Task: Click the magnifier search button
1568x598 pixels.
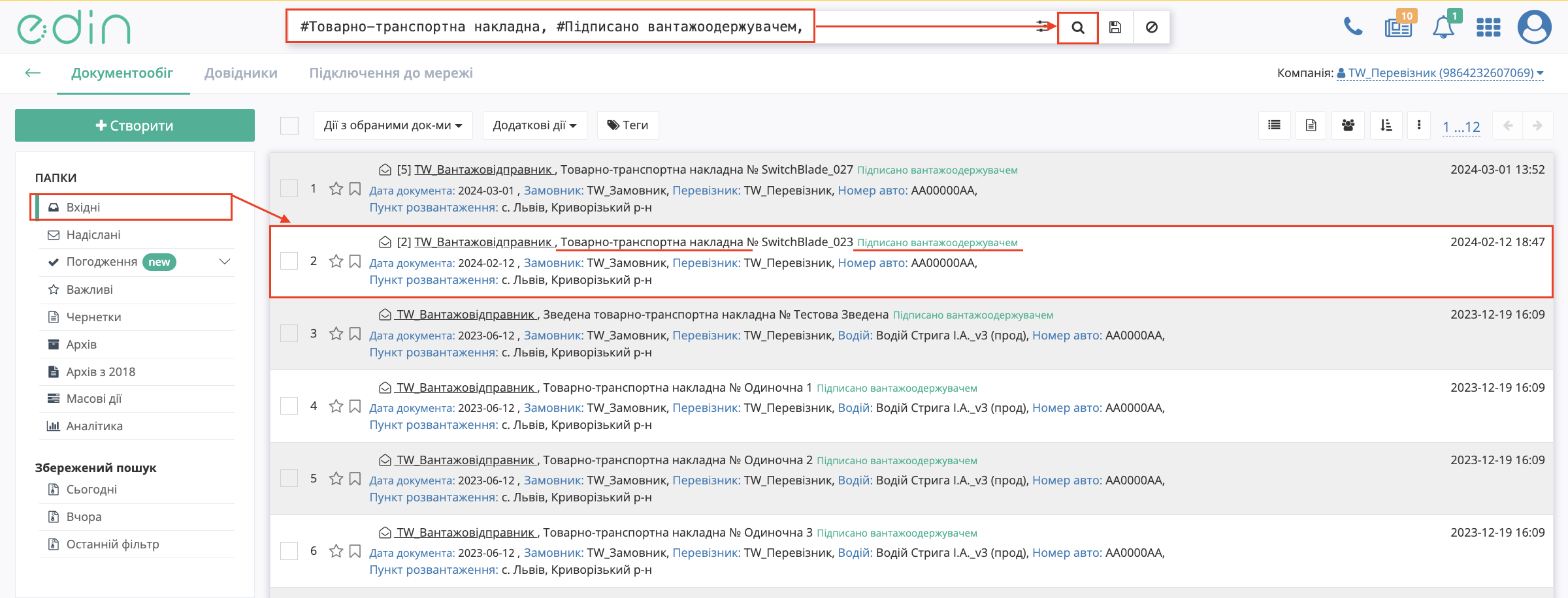Action: [1078, 27]
